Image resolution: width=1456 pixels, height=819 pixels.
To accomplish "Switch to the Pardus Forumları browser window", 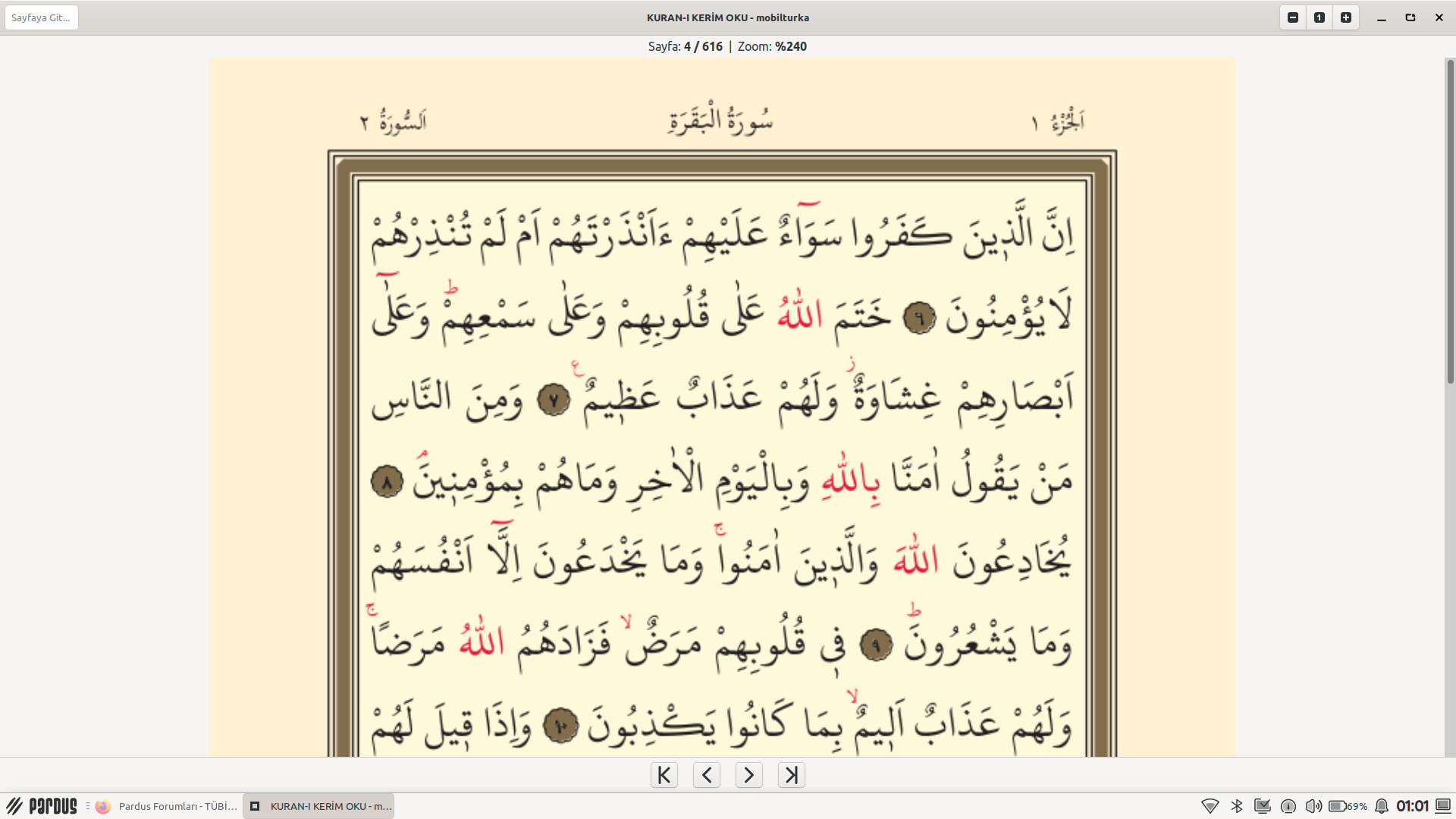I will (168, 806).
